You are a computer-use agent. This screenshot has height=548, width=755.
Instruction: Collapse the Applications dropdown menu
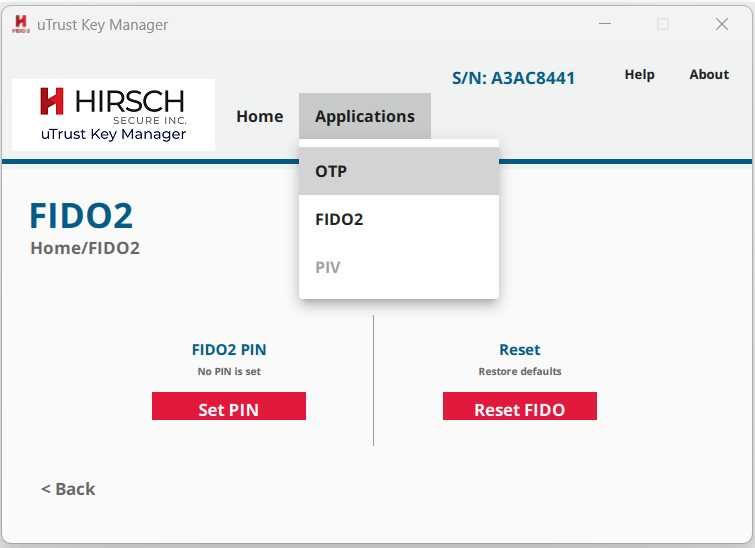[364, 116]
